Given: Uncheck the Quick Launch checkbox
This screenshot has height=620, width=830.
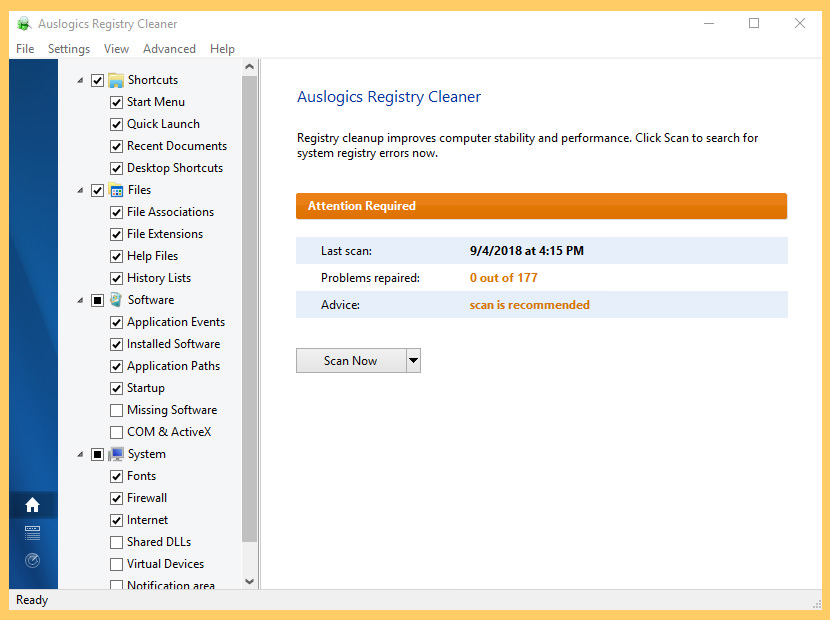Looking at the screenshot, I should pyautogui.click(x=116, y=124).
